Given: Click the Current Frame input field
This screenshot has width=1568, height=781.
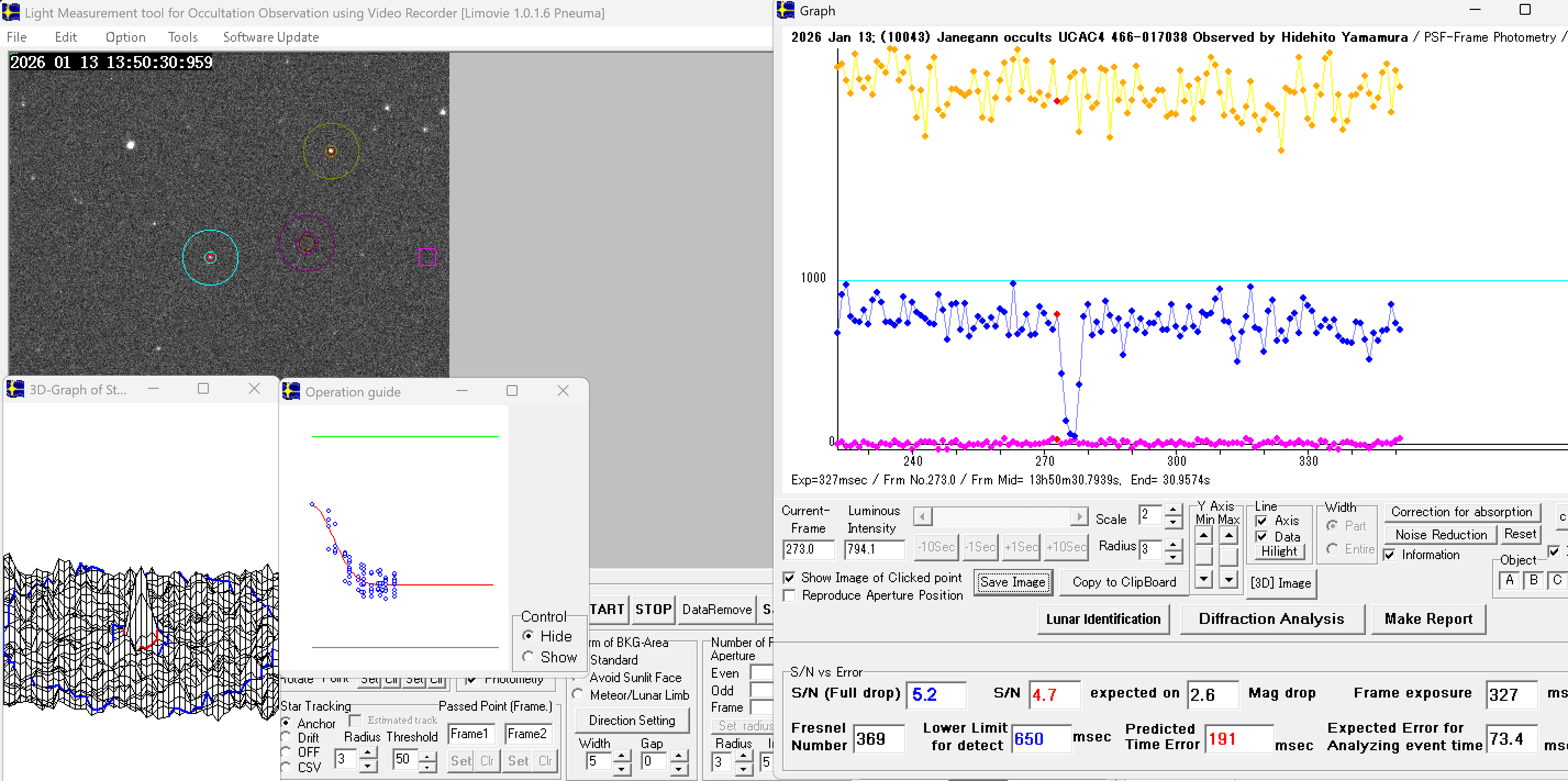Looking at the screenshot, I should click(808, 549).
